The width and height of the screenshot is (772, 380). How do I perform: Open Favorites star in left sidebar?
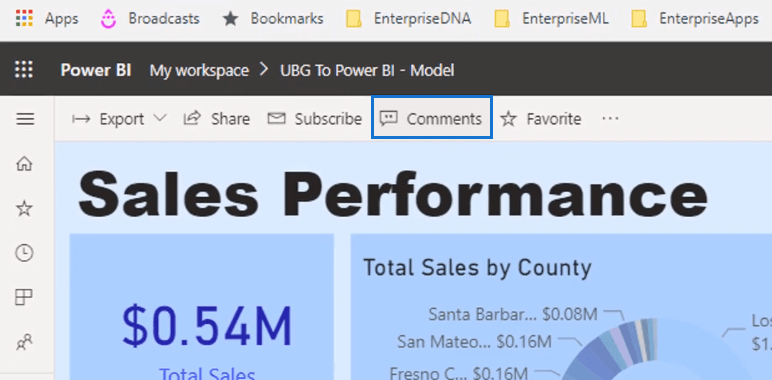coord(24,209)
